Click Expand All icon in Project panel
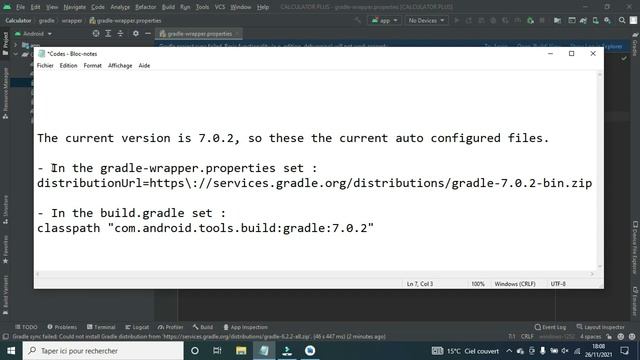This screenshot has height=360, width=640. click(108, 34)
